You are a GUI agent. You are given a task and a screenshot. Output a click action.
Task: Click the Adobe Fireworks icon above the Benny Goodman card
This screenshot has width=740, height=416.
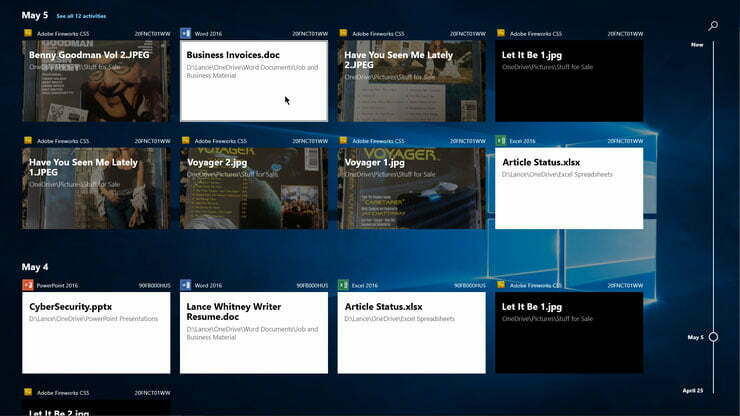[28, 33]
